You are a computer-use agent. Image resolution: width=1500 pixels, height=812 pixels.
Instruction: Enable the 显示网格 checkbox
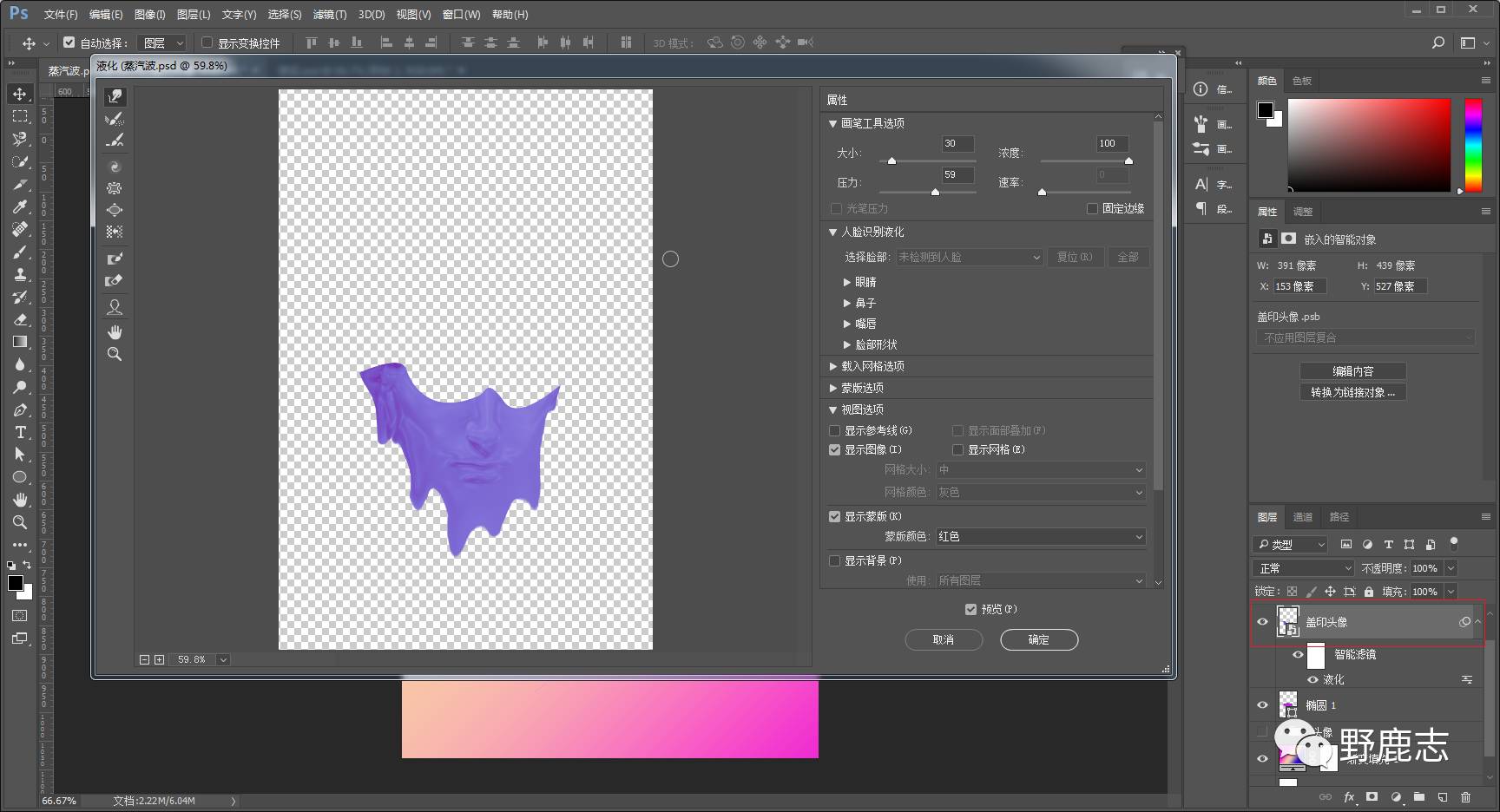tap(958, 449)
